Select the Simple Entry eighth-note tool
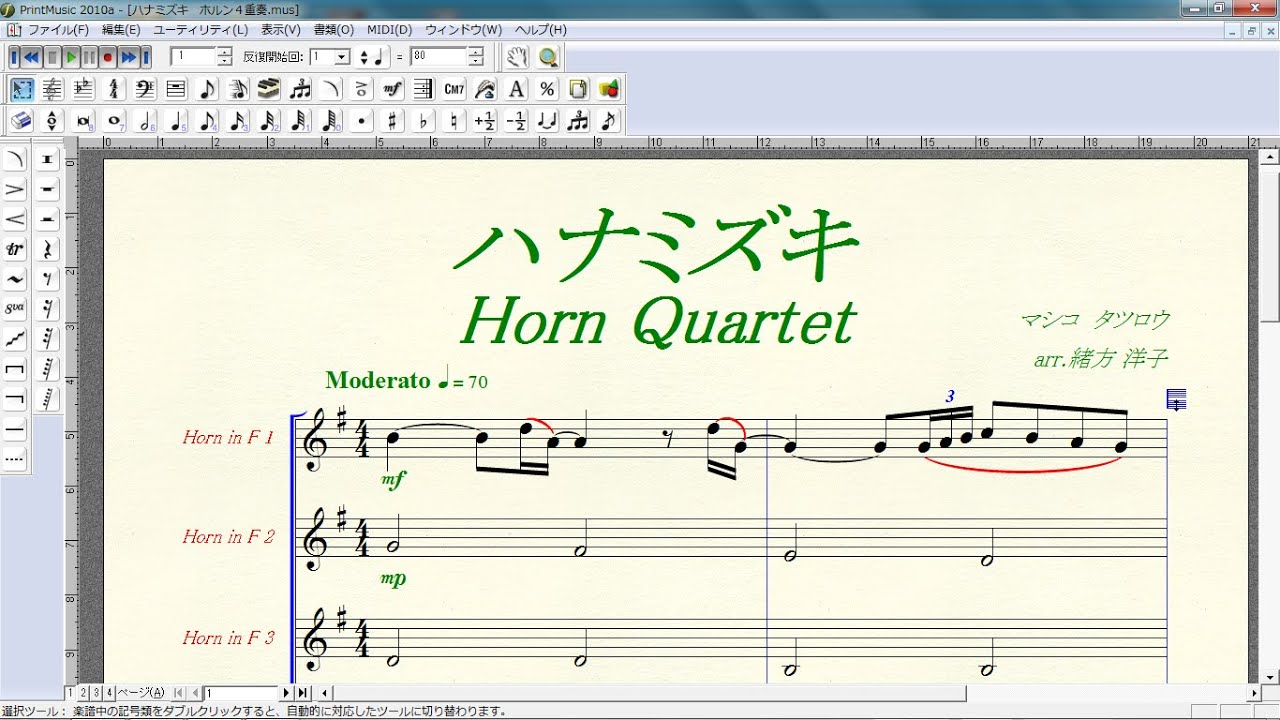This screenshot has height=720, width=1280. [207, 89]
